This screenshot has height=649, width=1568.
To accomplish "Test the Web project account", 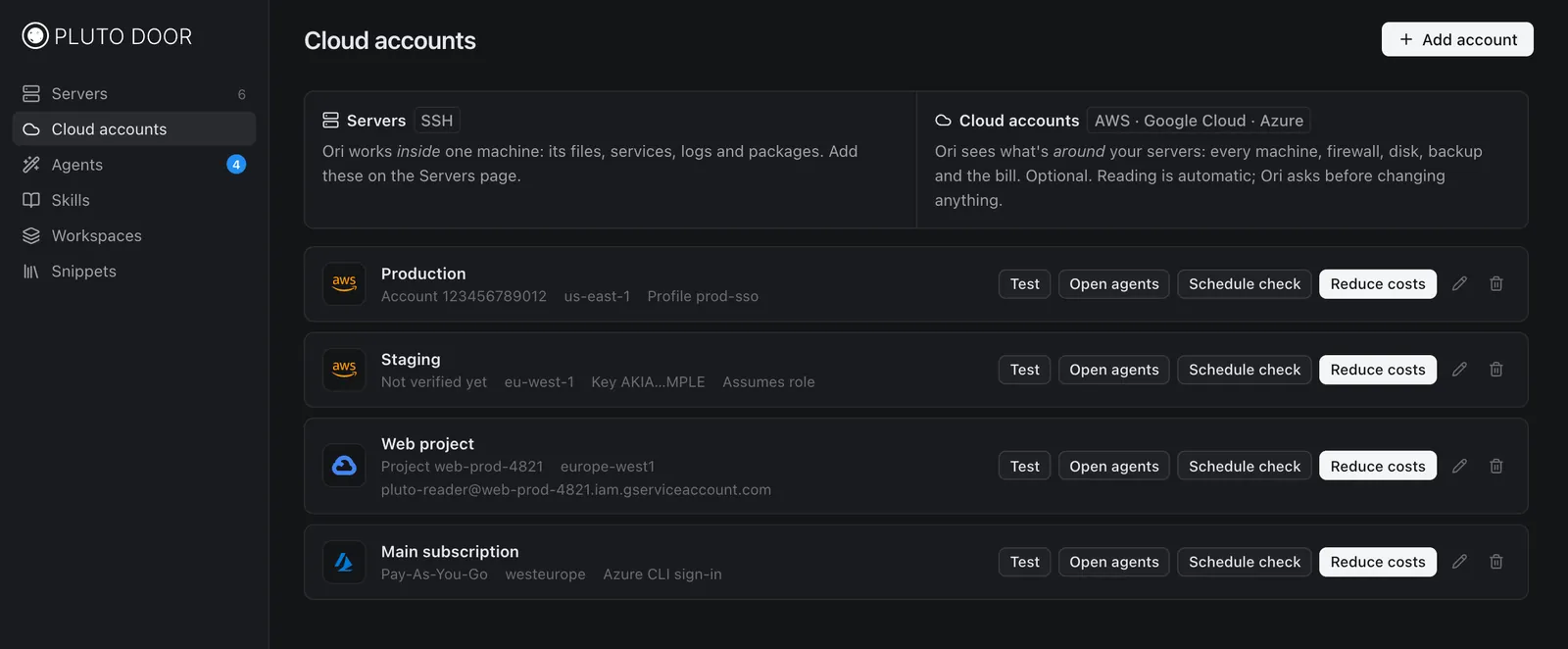I will [x=1025, y=467].
